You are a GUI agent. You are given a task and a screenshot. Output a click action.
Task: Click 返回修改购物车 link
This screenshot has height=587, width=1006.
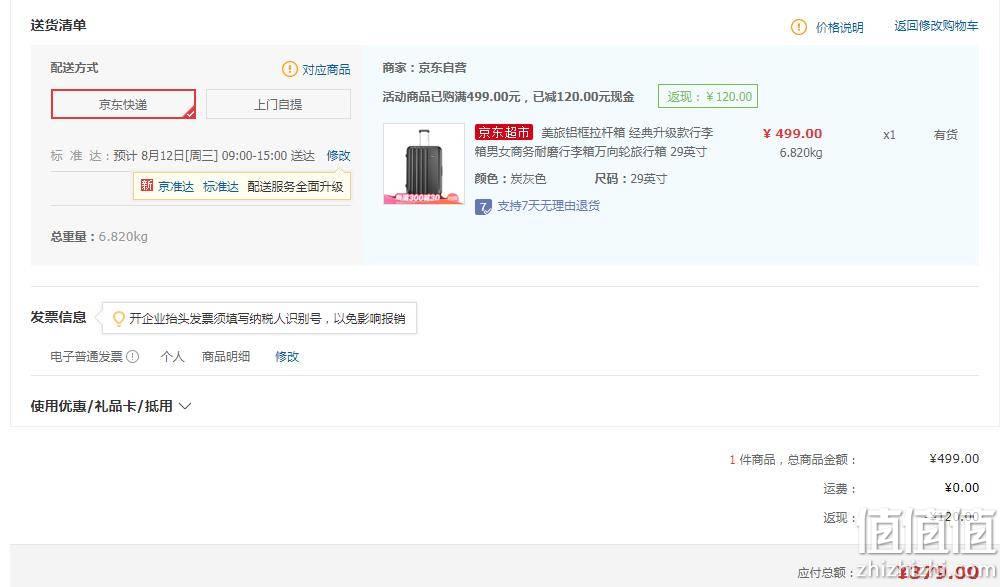(x=936, y=26)
